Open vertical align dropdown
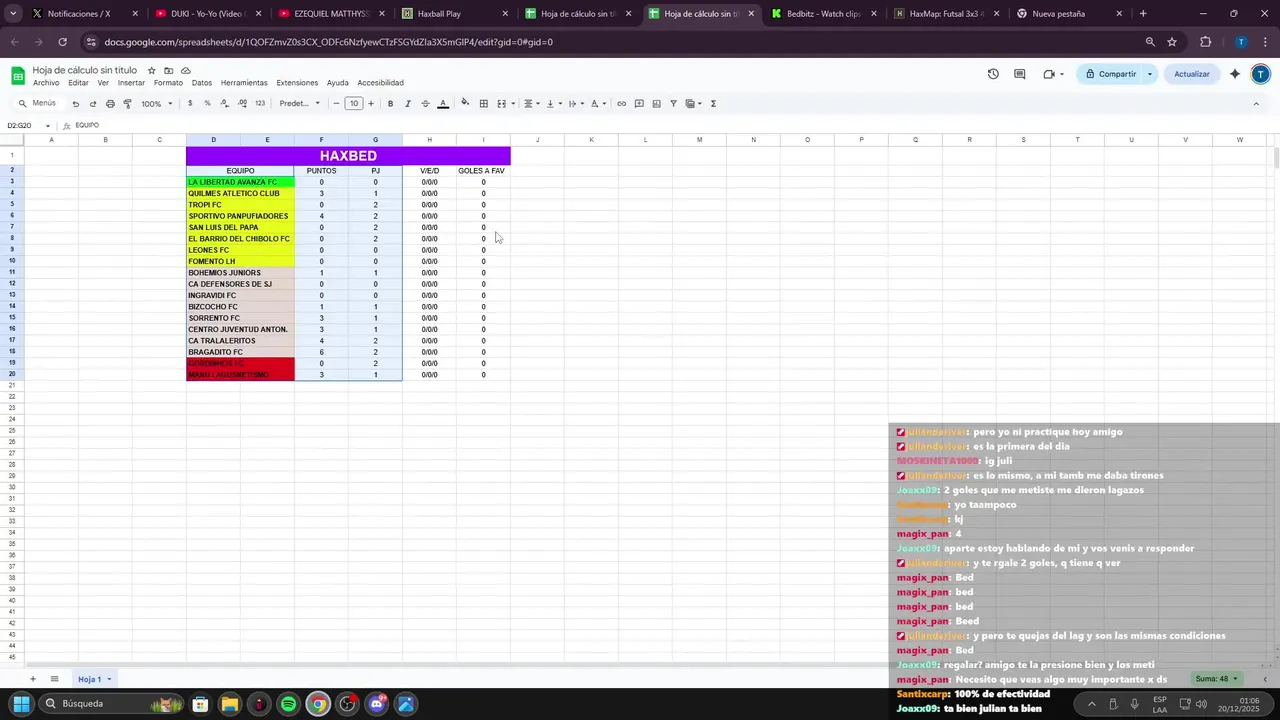 tap(554, 104)
